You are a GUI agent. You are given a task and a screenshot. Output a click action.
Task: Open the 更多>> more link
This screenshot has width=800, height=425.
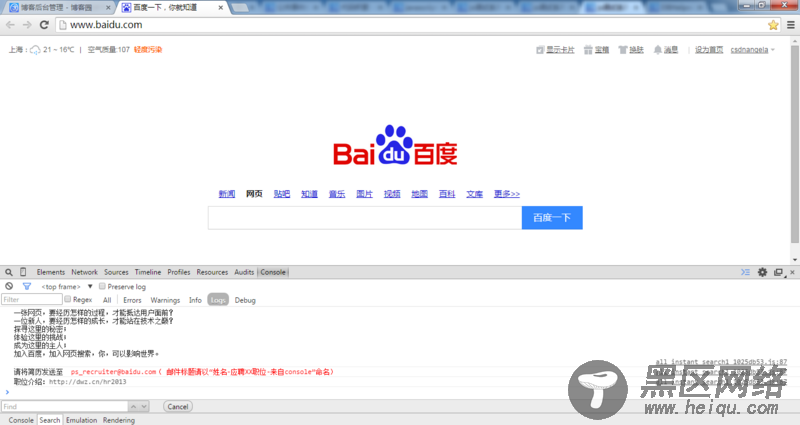pos(507,194)
